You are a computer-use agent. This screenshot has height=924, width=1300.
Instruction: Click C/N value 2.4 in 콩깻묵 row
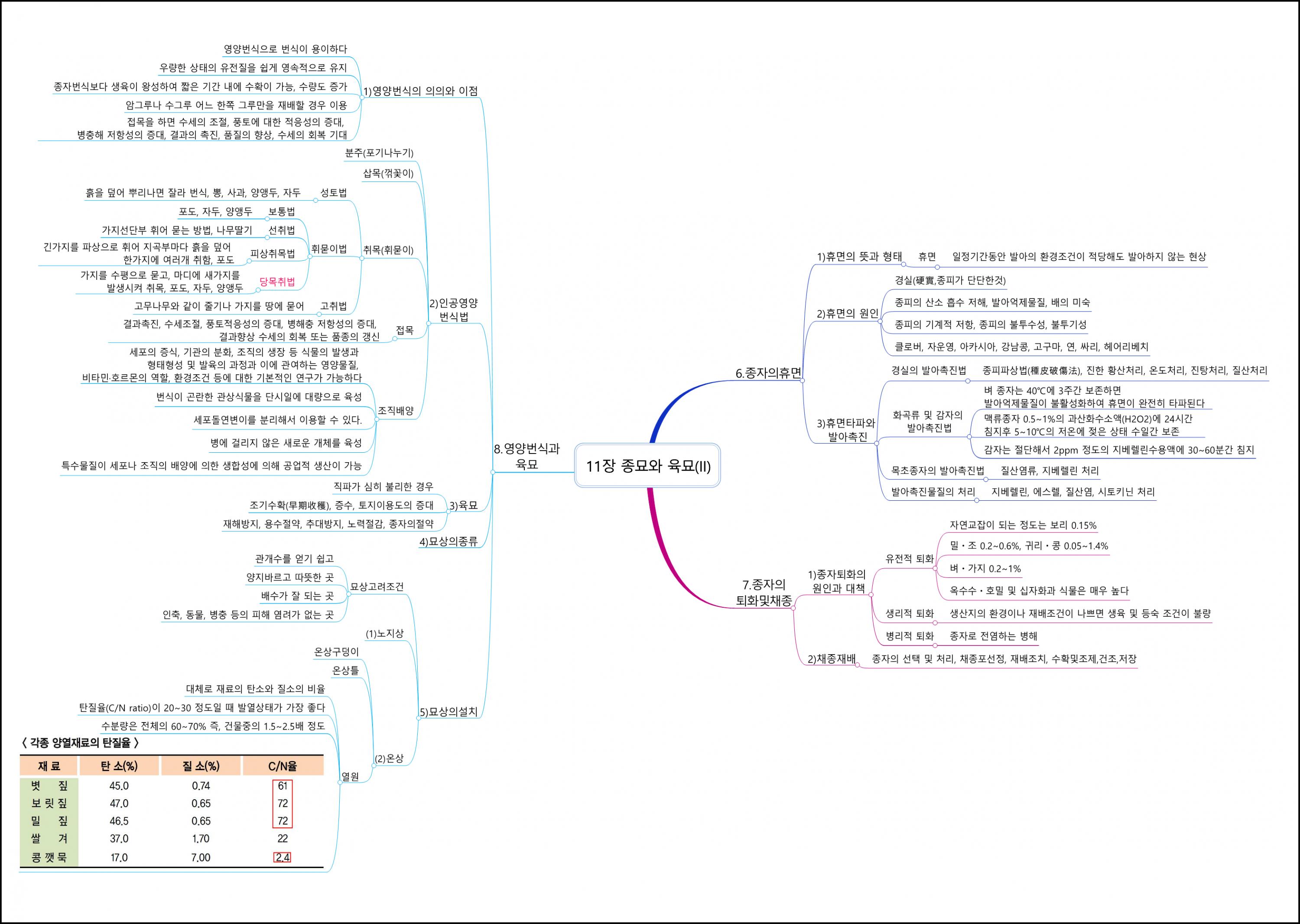[x=282, y=857]
